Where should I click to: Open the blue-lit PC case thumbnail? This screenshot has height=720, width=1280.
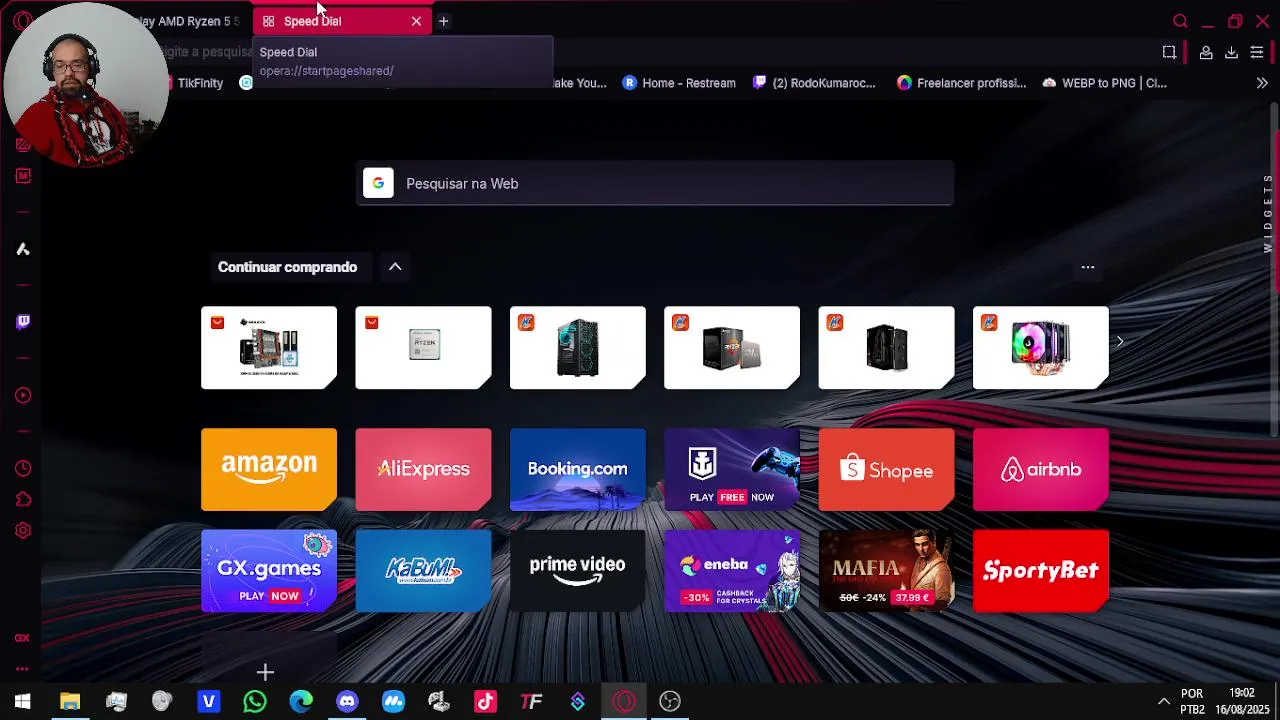click(x=578, y=348)
